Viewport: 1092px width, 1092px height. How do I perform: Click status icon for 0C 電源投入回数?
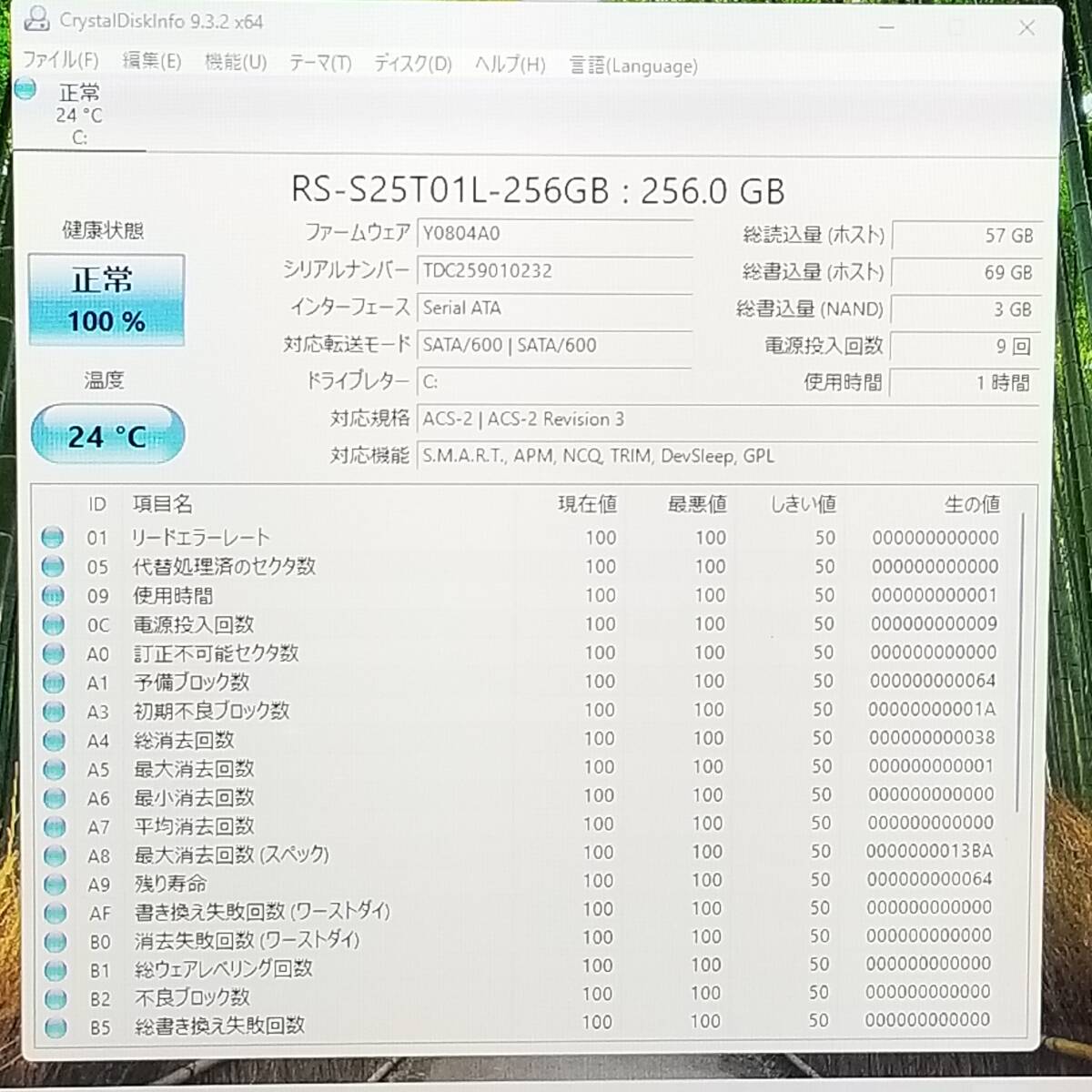click(x=54, y=624)
